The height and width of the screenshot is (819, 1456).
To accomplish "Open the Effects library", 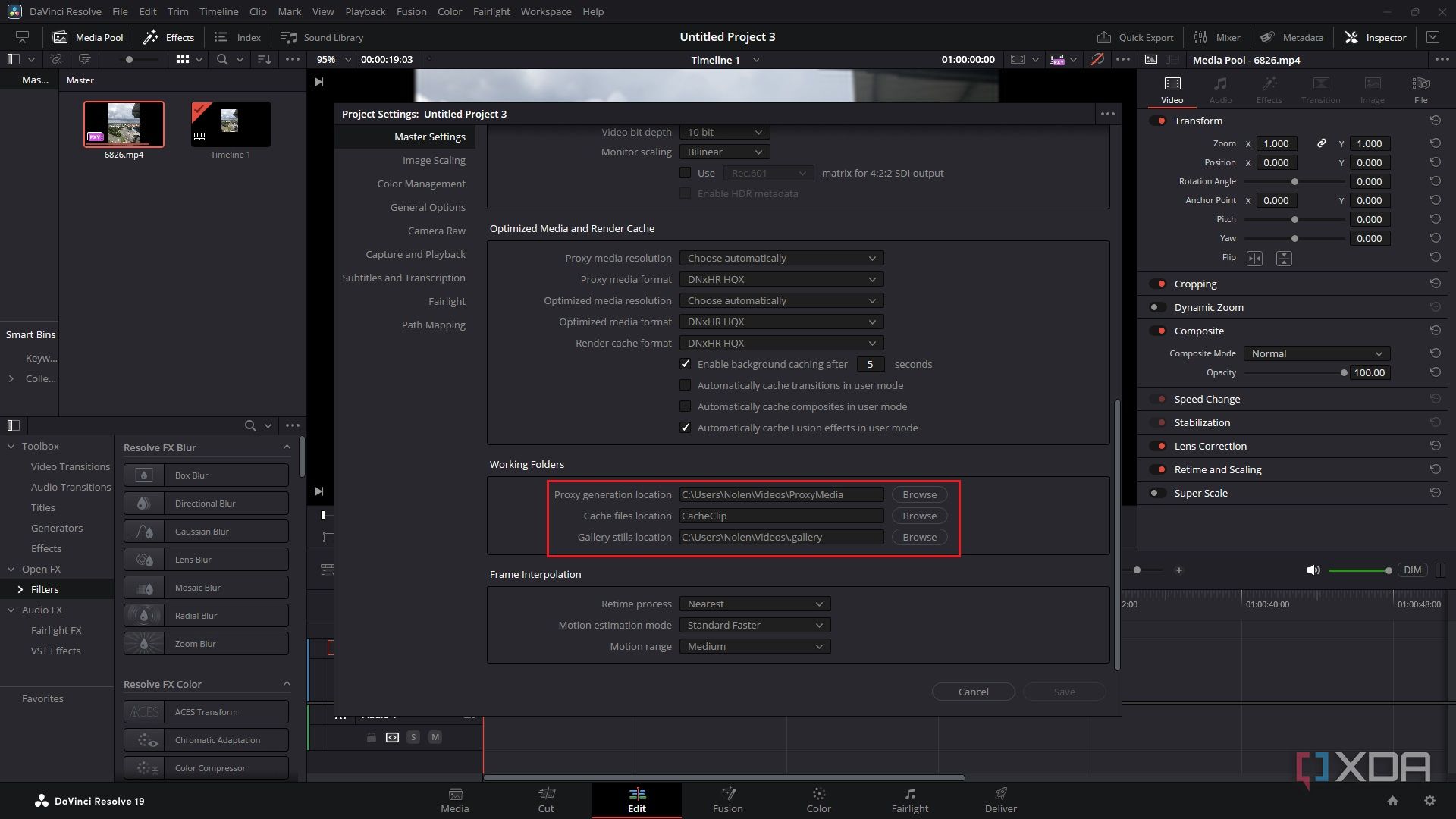I will (168, 36).
